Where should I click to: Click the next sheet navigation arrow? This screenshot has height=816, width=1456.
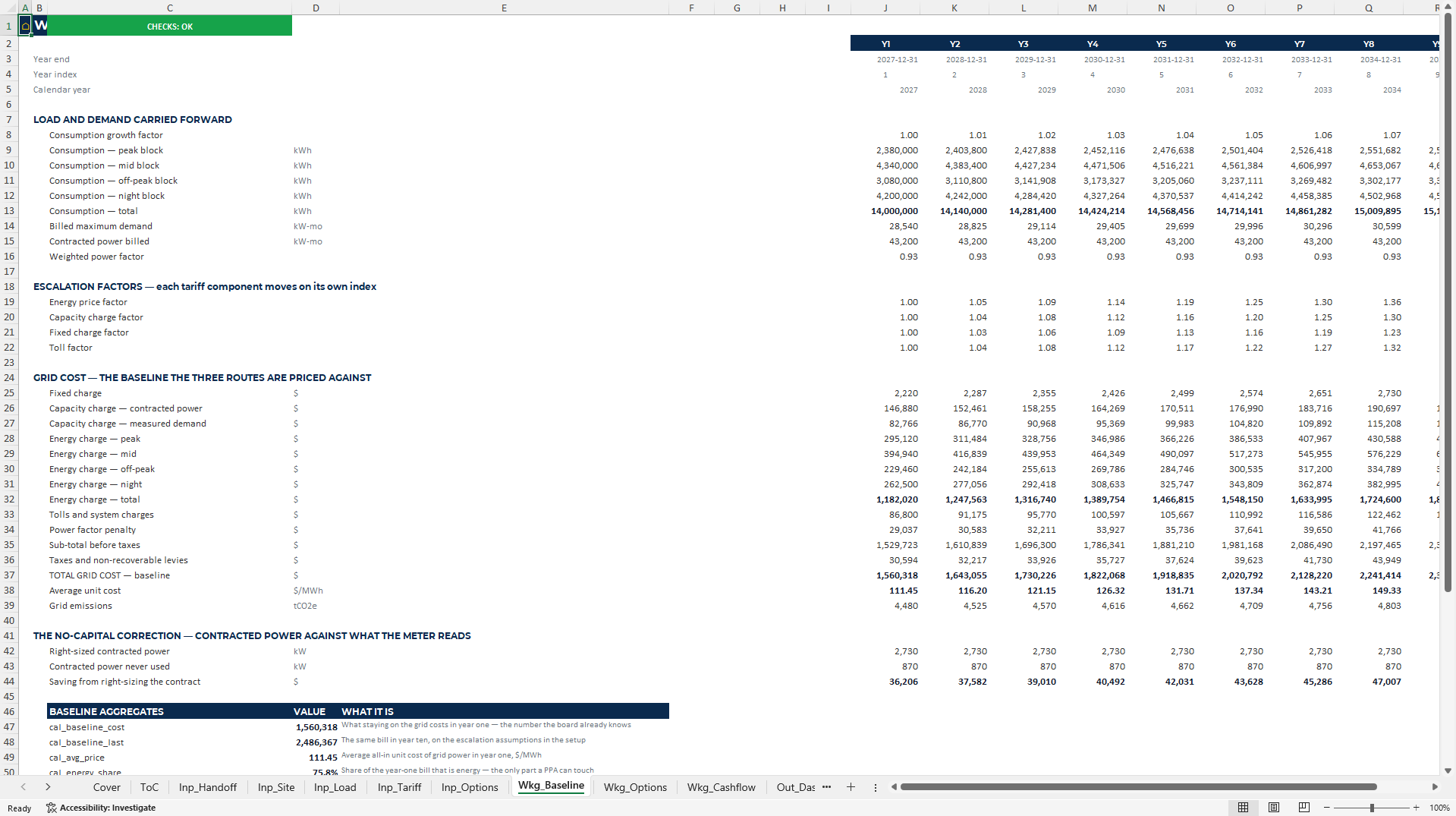click(x=48, y=787)
